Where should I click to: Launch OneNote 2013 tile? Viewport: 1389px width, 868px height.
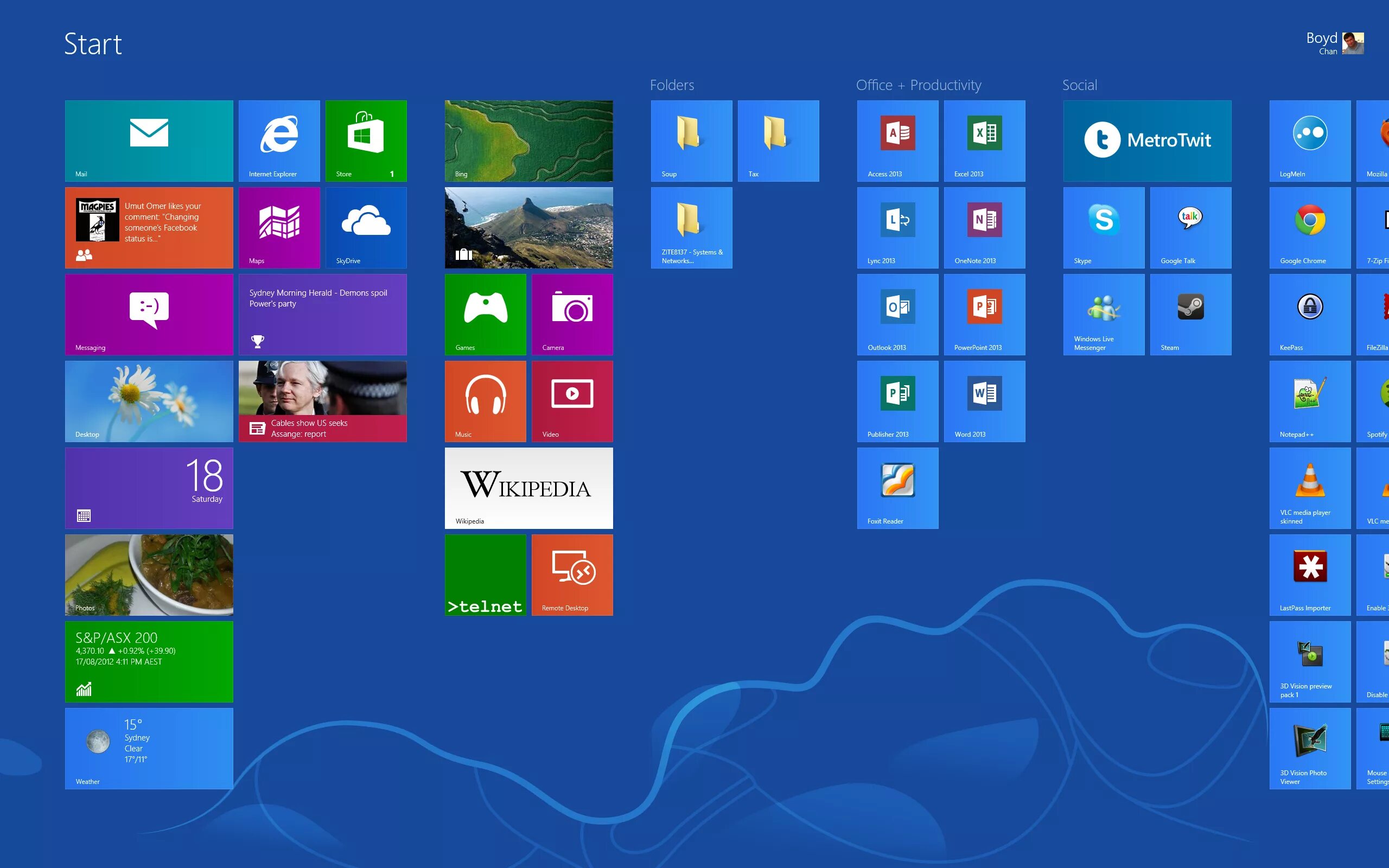pos(984,227)
